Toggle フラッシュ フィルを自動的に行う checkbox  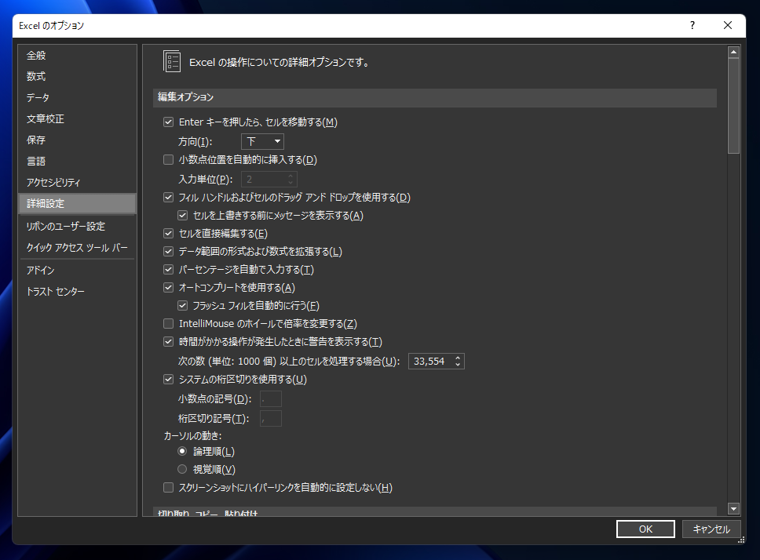[183, 305]
